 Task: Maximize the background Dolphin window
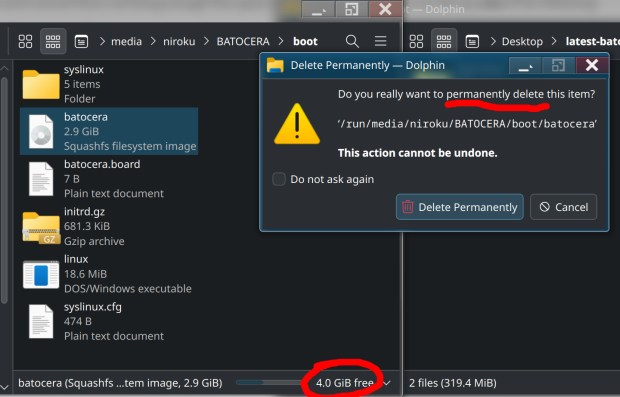coord(352,9)
